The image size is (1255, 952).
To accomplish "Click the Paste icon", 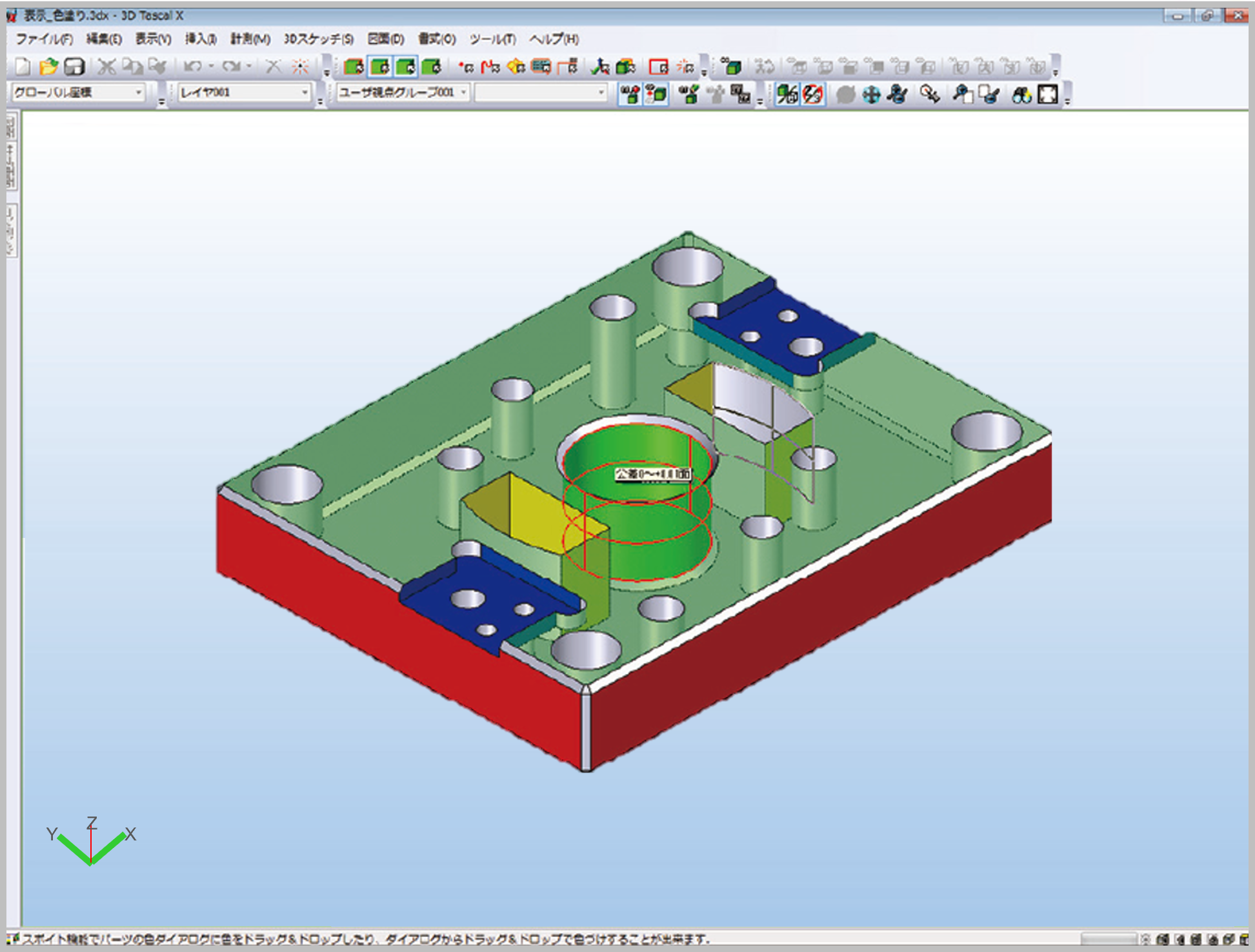I will [x=157, y=66].
